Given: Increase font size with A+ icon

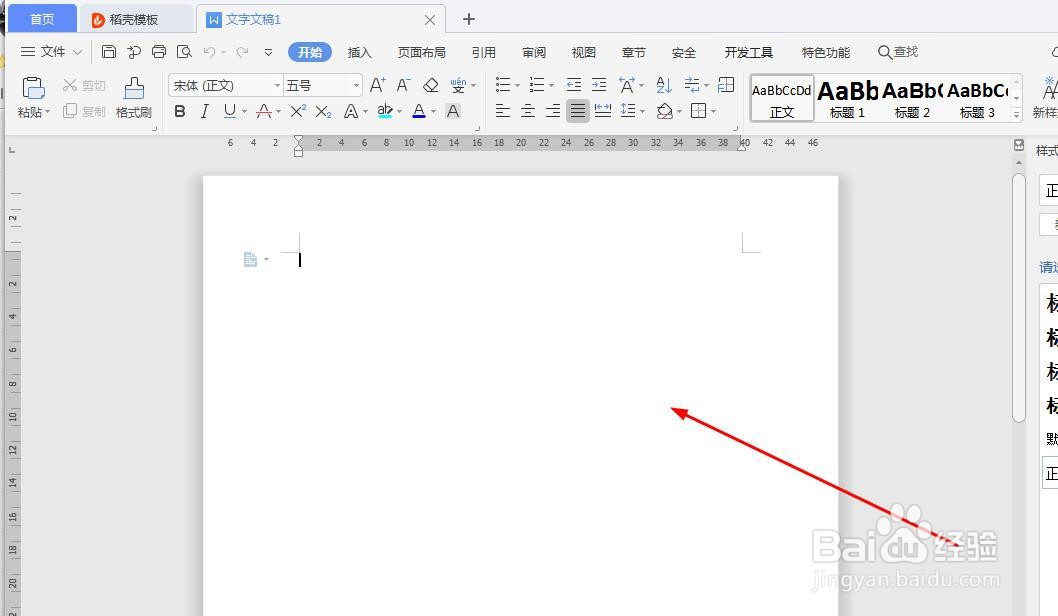Looking at the screenshot, I should tap(378, 85).
